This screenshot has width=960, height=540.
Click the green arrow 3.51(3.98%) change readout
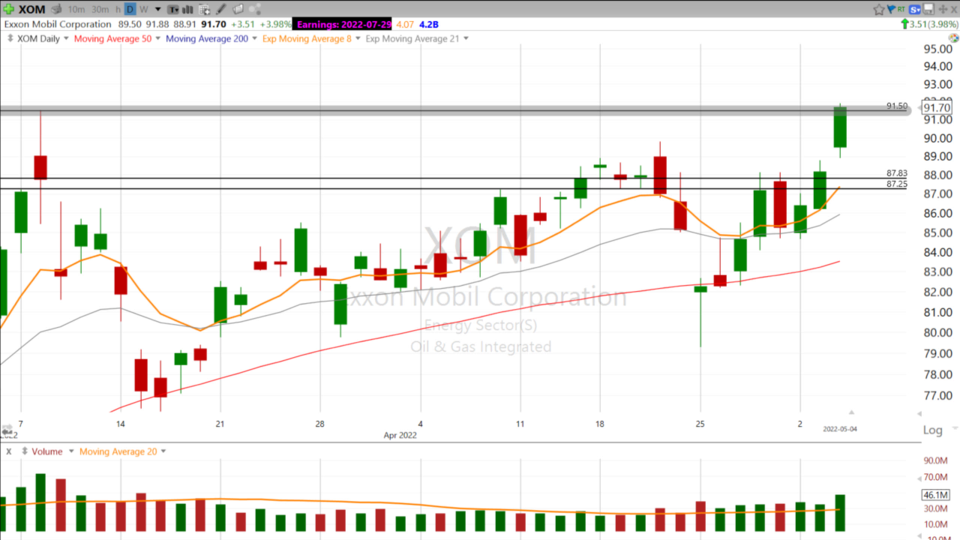point(929,24)
